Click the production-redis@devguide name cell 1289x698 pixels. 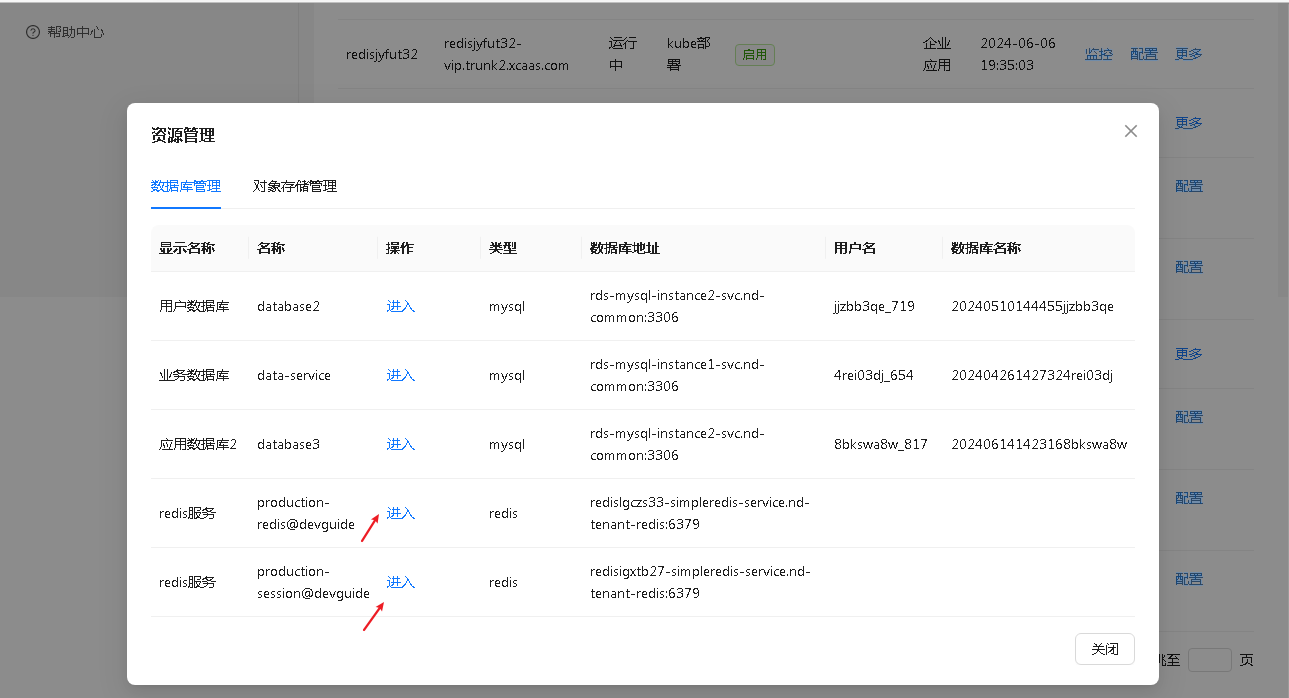306,513
